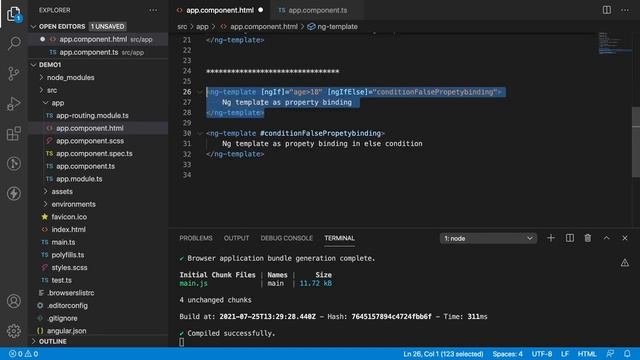Screen dimensions: 640x360
Task: Click the 'src' breadcrumb segment
Action: [x=182, y=27]
